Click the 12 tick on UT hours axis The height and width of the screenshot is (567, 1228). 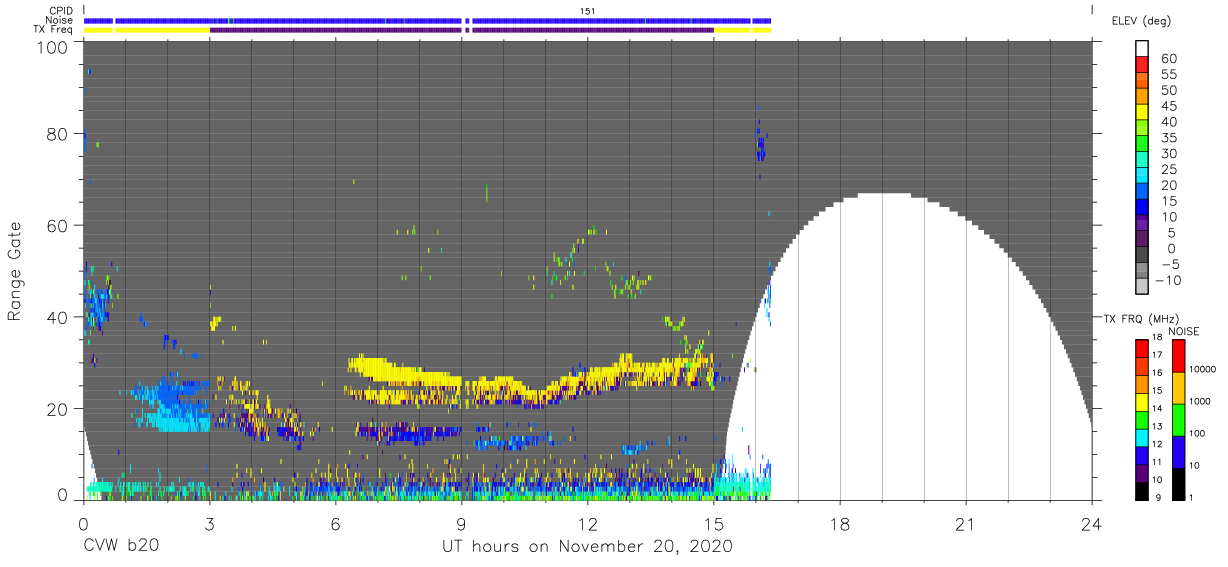coord(588,523)
